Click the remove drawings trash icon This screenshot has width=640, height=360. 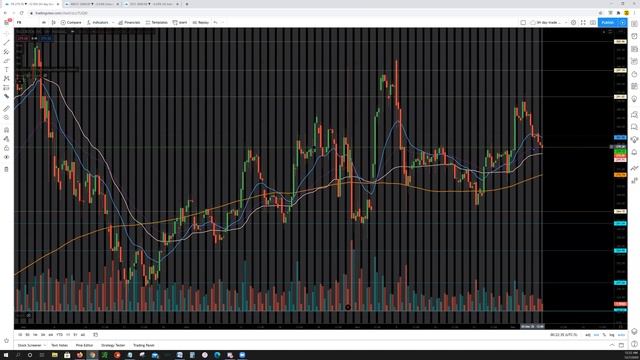pos(6,169)
